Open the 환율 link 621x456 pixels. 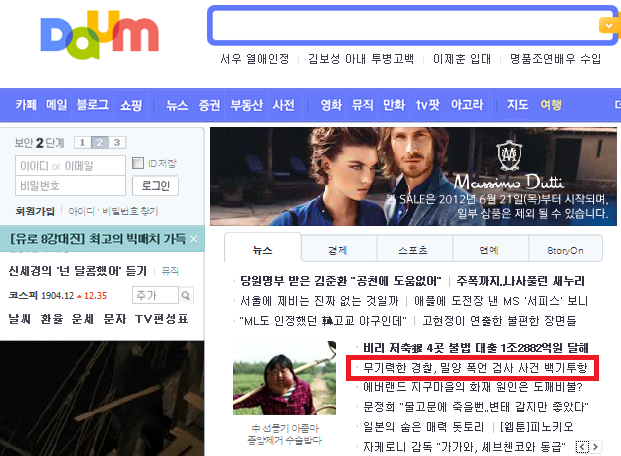pos(51,319)
